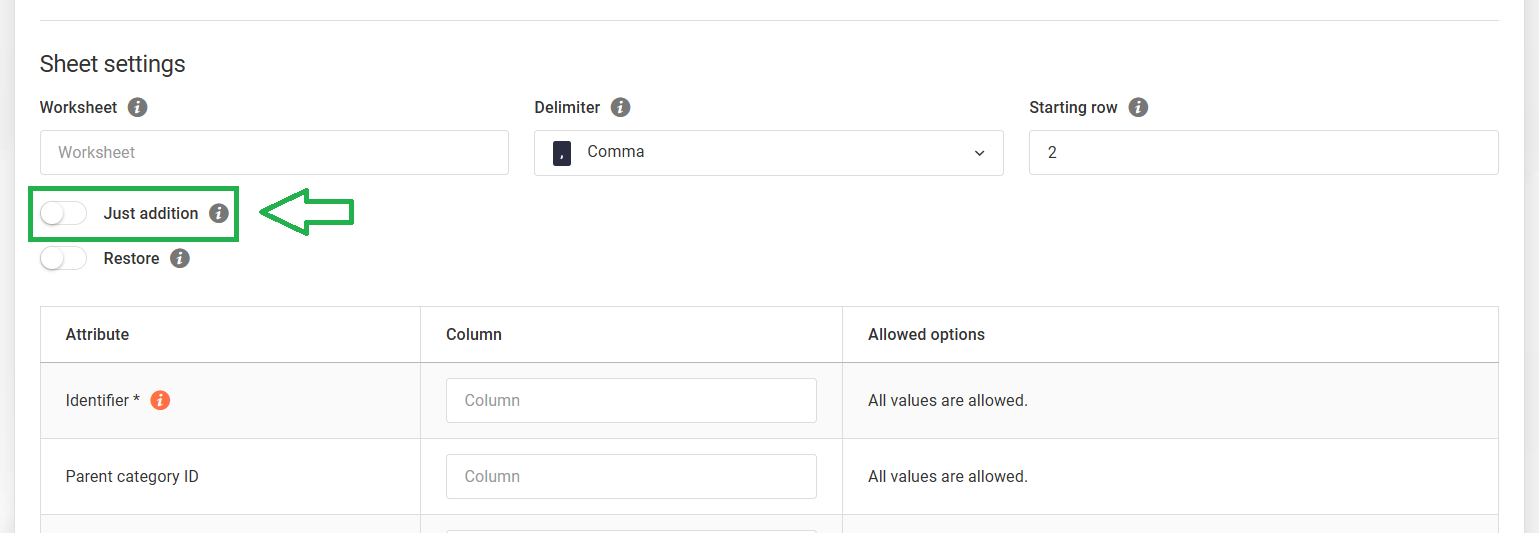
Task: Focus the Worksheet text field
Action: click(x=274, y=152)
